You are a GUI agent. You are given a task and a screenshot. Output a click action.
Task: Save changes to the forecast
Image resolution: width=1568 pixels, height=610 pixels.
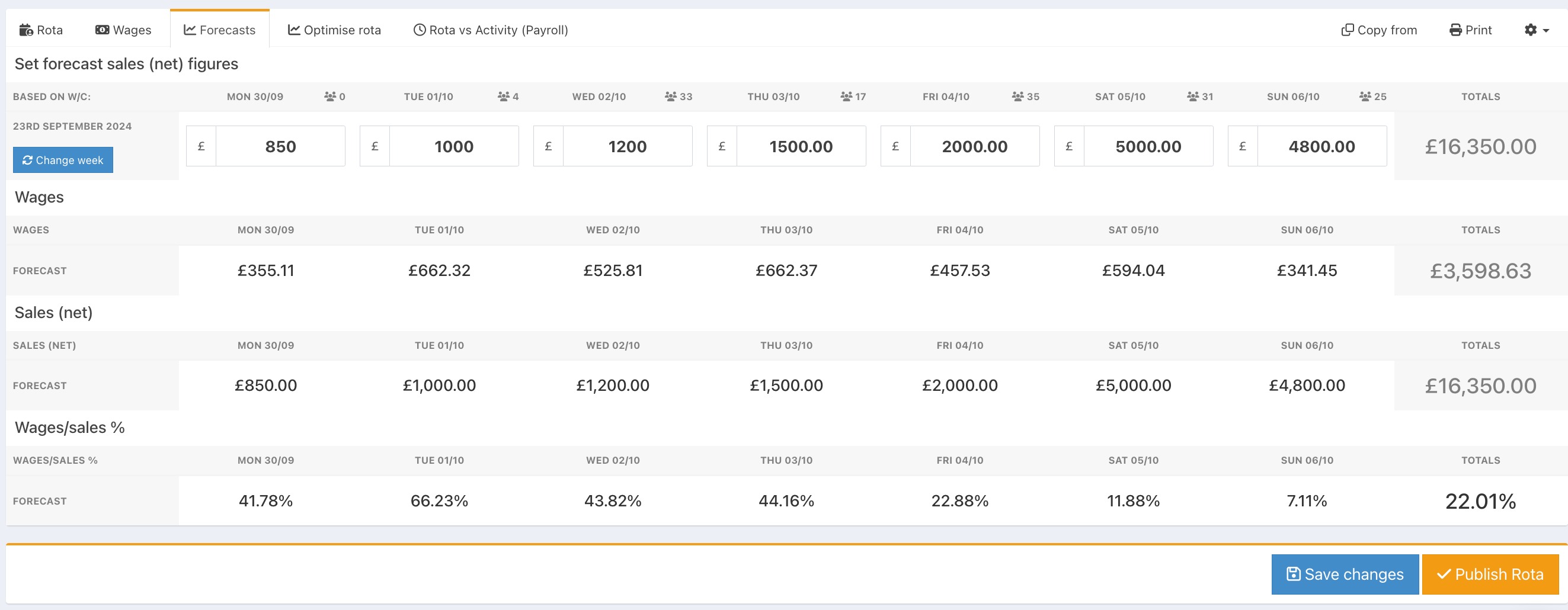click(x=1345, y=574)
